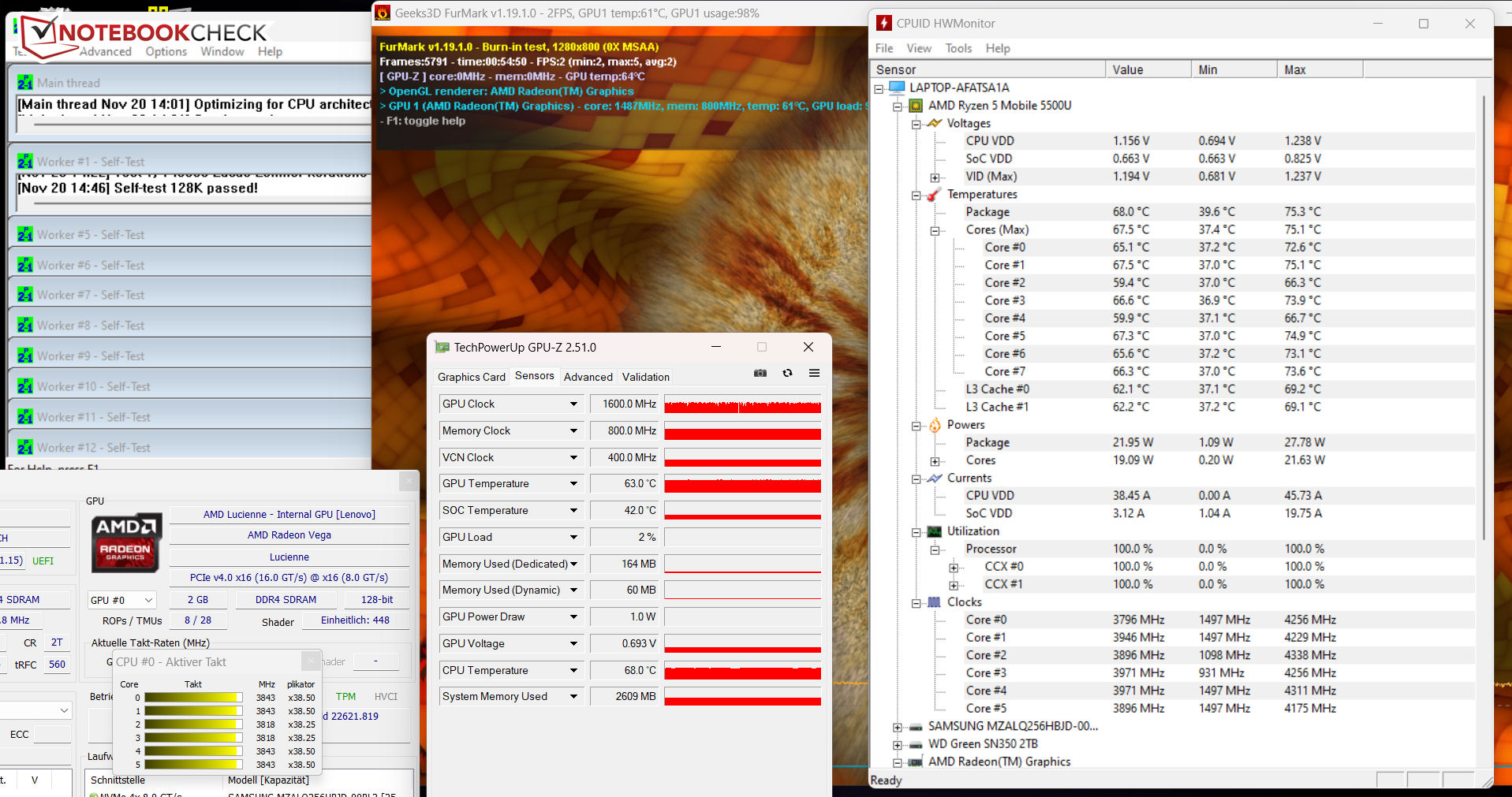The image size is (1512, 797).
Task: Click the Temperatures thermometer icon
Action: pos(935,194)
